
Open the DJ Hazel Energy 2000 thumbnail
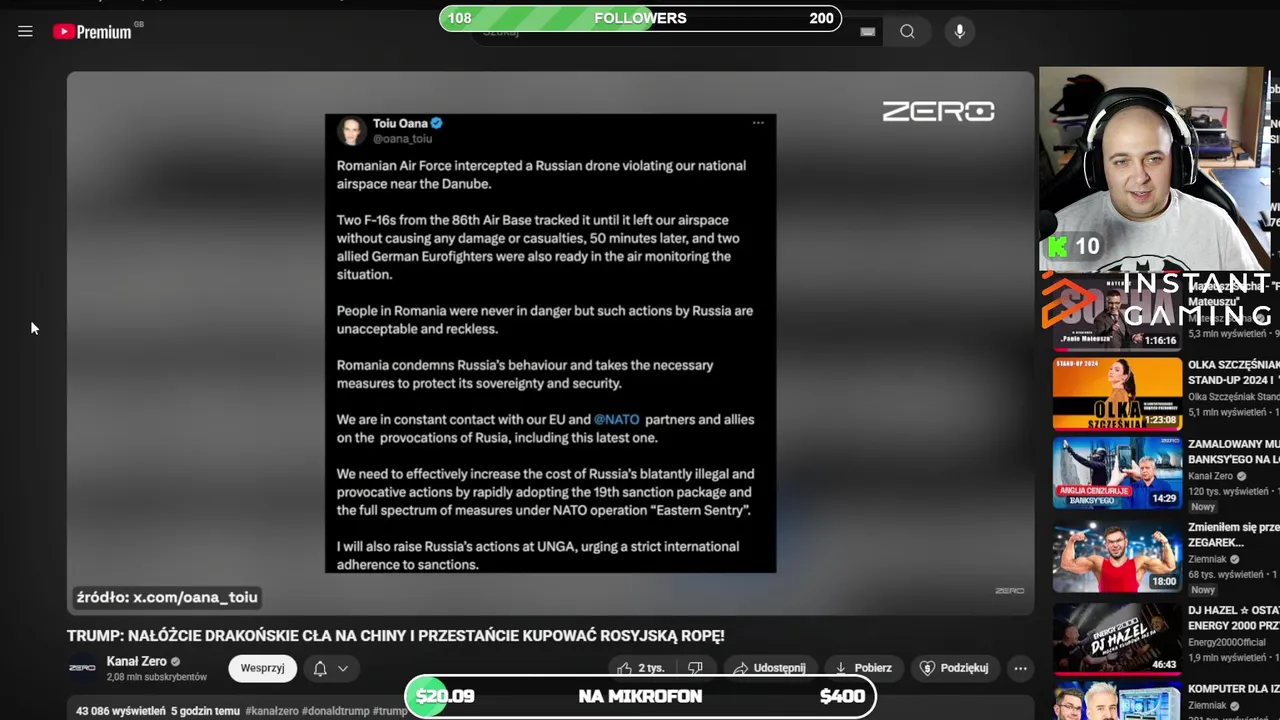click(1117, 638)
